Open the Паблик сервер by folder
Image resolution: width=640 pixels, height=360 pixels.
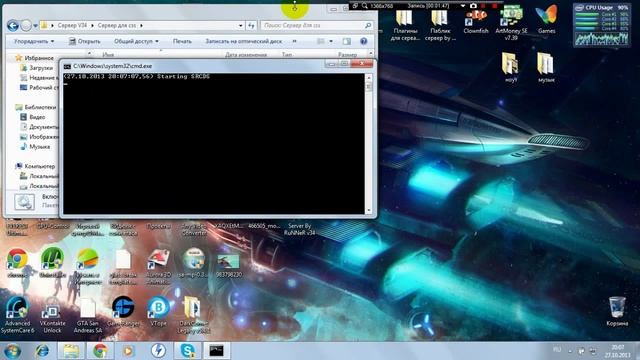440,24
